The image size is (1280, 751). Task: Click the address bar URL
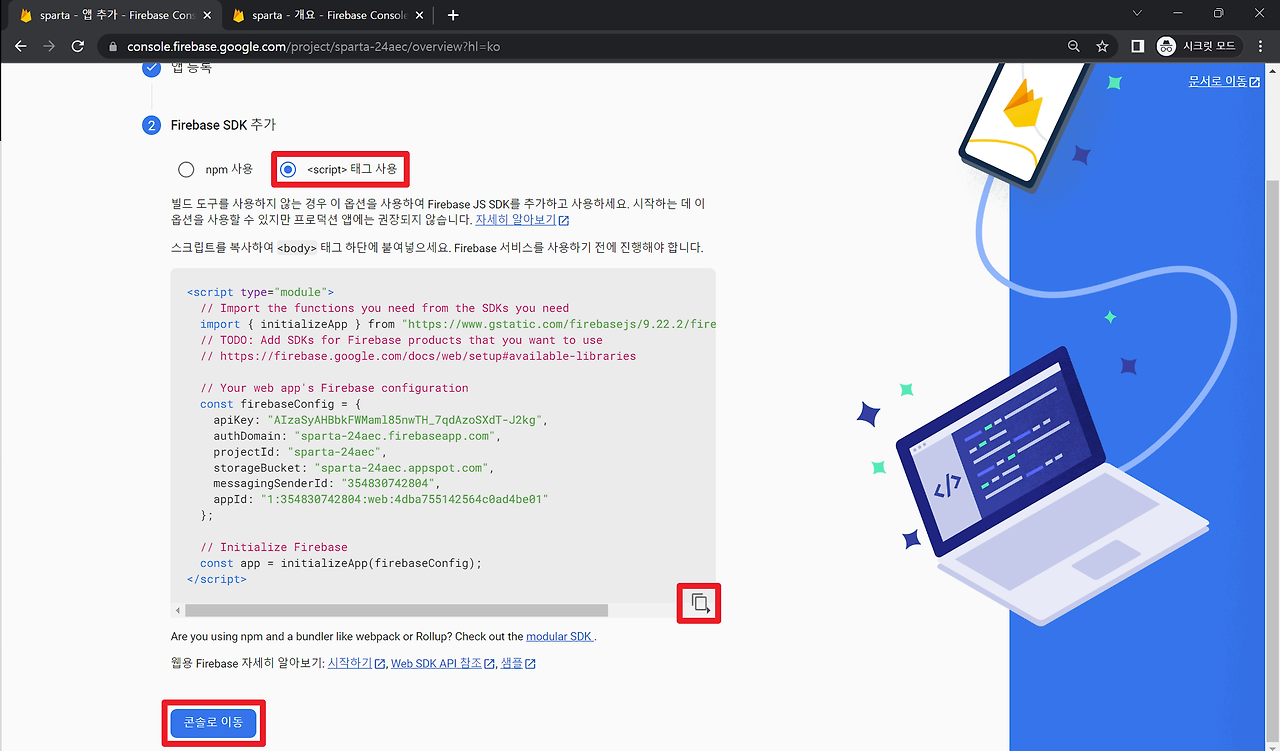click(x=313, y=47)
